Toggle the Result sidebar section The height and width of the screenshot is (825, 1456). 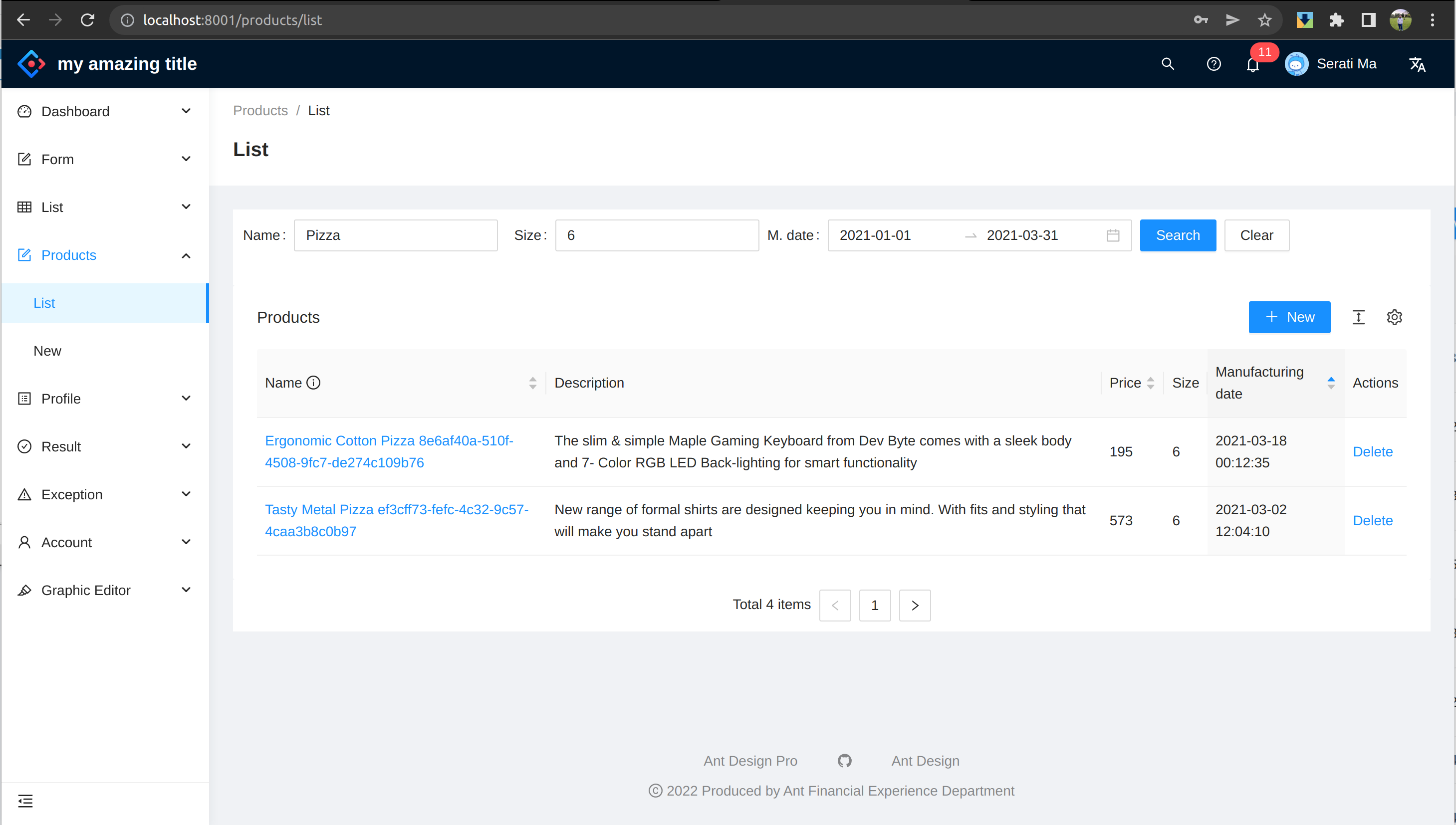point(104,447)
